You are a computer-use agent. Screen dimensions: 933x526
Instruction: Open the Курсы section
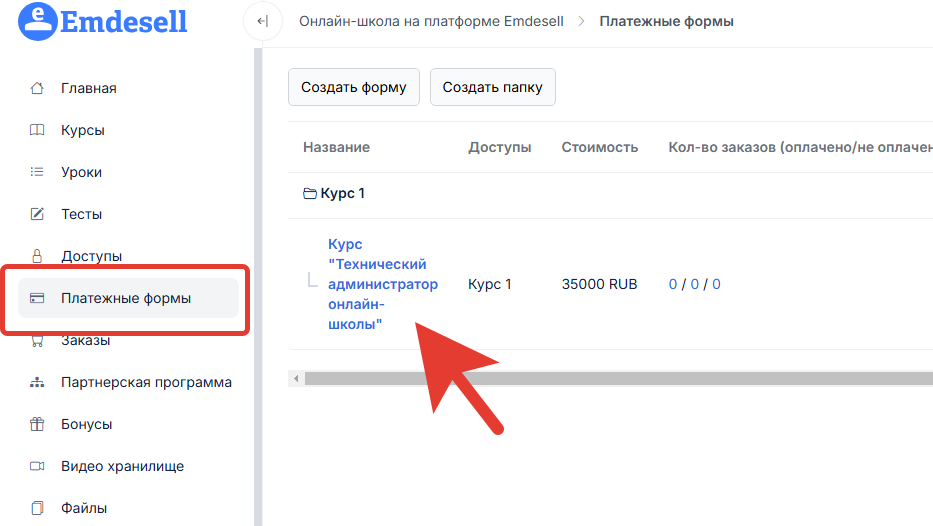click(83, 130)
